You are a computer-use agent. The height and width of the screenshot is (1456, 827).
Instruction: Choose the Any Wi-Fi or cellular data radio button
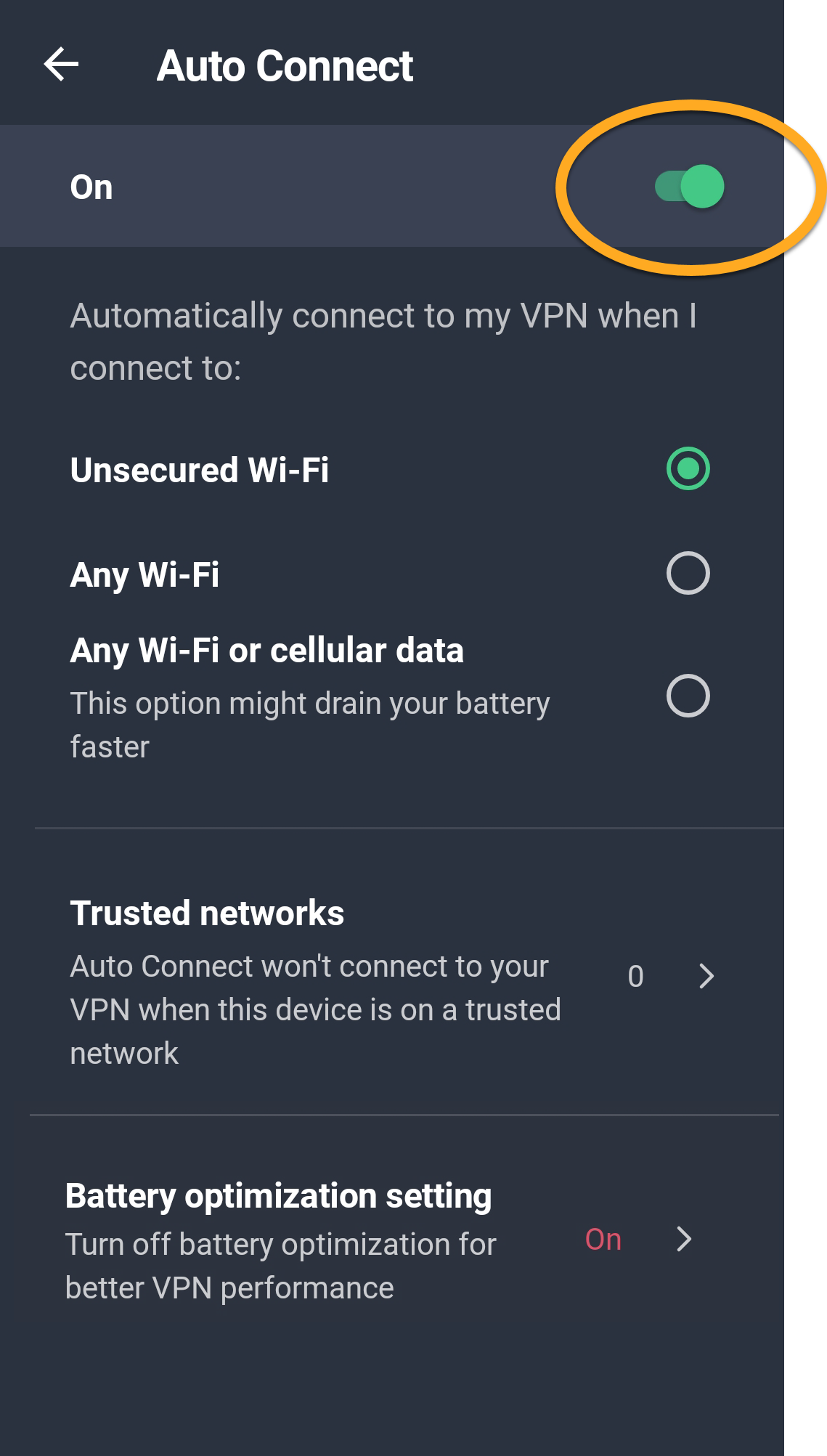point(688,696)
